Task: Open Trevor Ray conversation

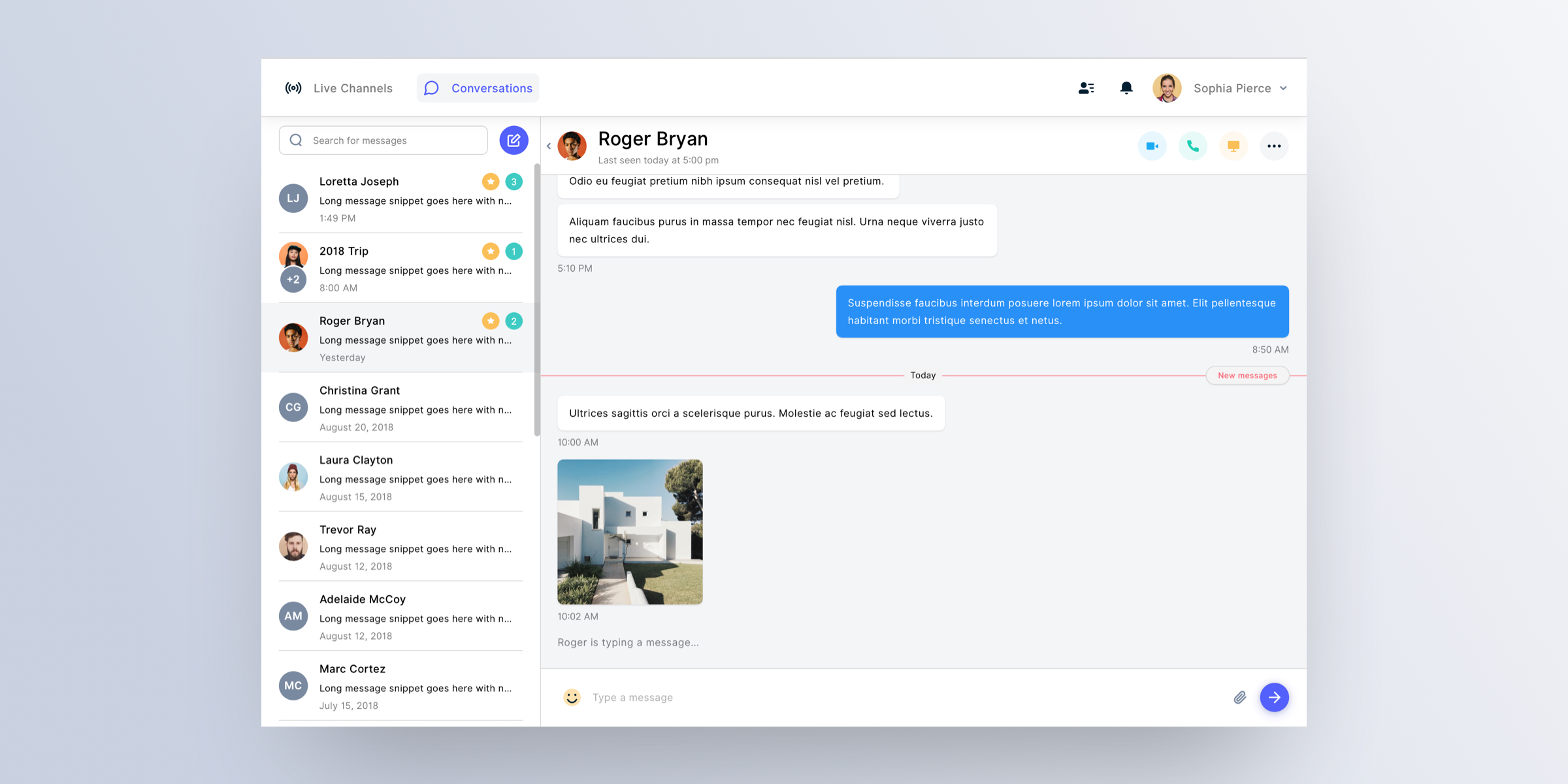Action: click(x=400, y=546)
